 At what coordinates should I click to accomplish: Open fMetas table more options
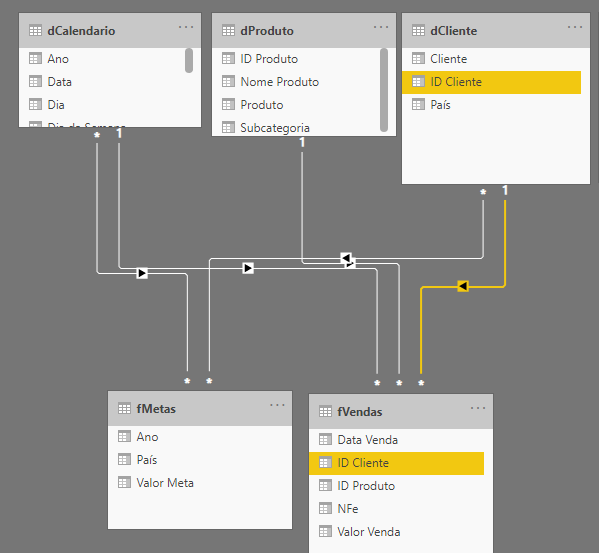pos(277,405)
